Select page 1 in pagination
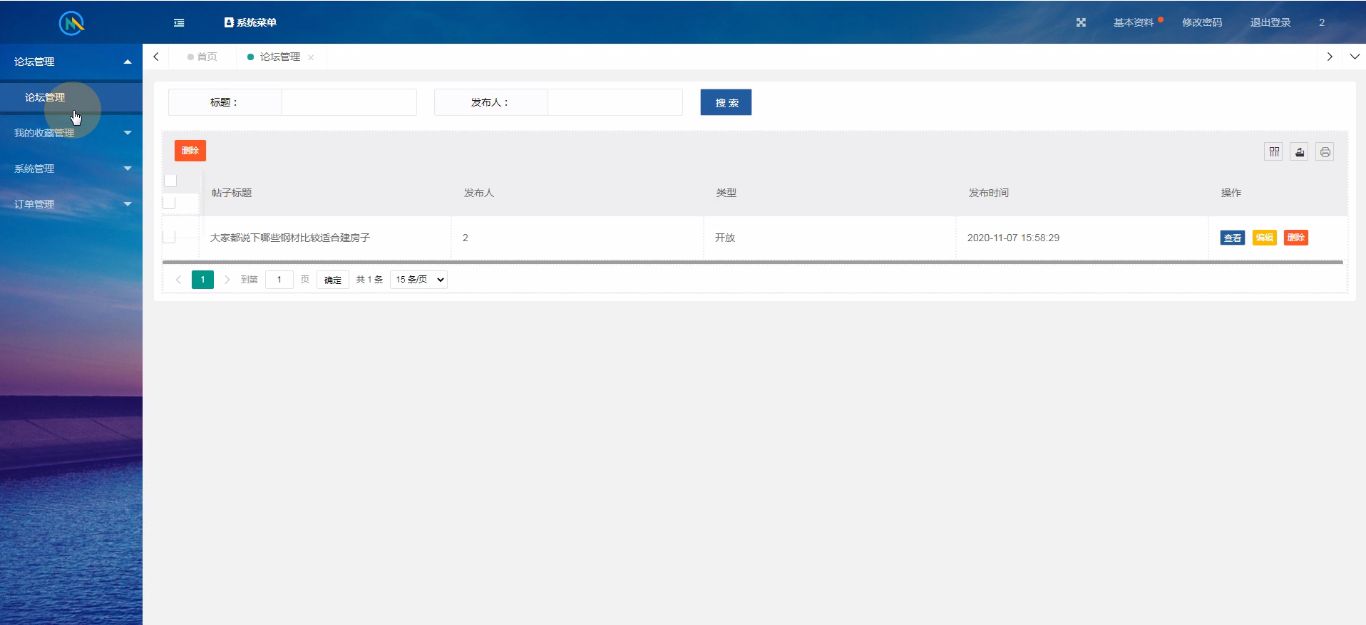Viewport: 1366px width, 625px height. 203,280
